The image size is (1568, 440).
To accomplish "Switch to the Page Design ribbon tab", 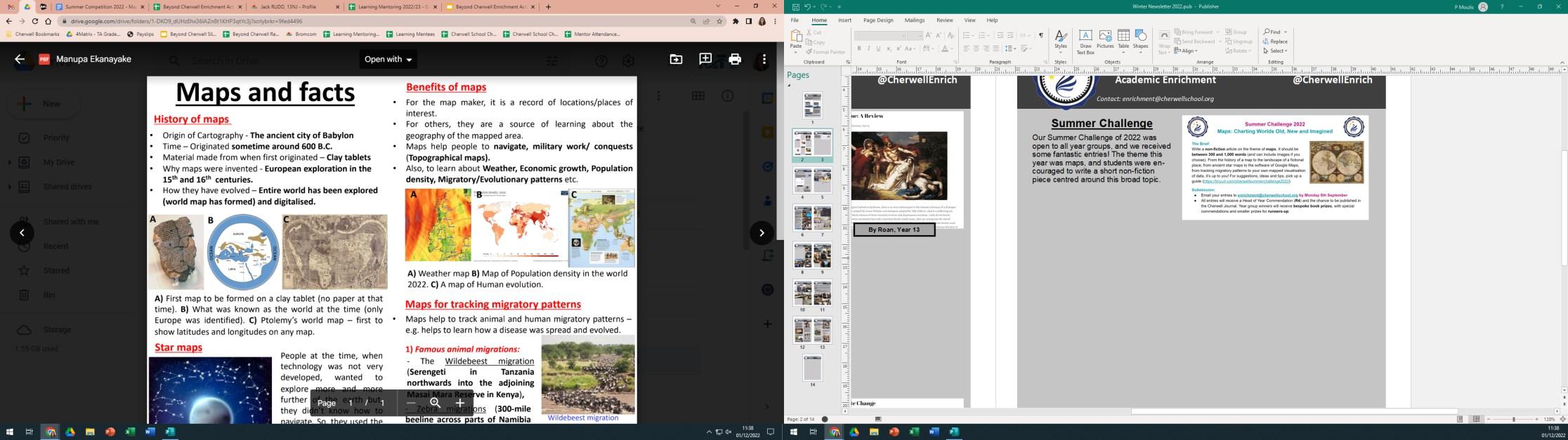I will [878, 20].
